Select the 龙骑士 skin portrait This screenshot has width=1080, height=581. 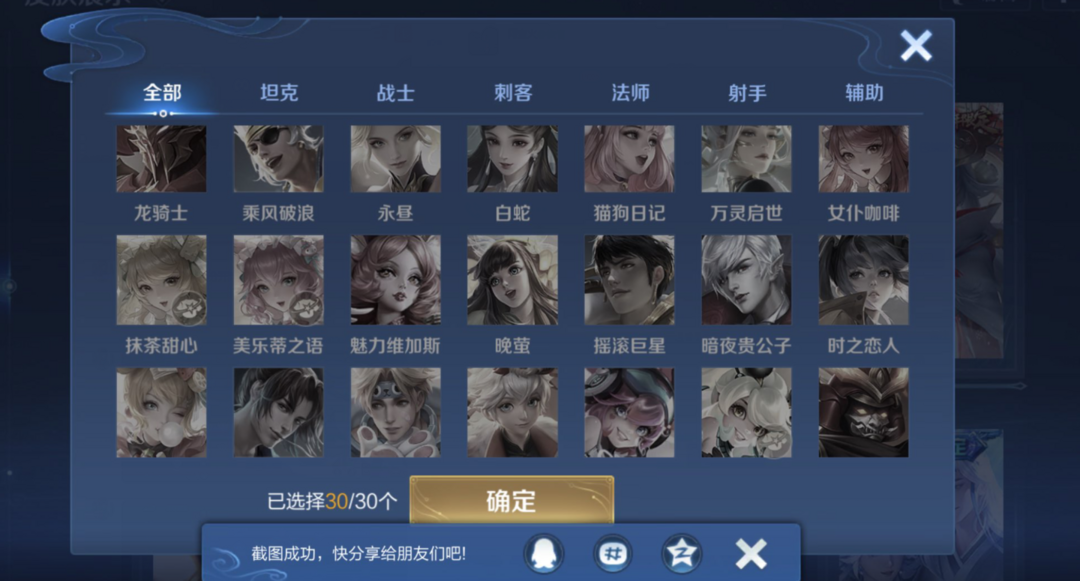(161, 159)
